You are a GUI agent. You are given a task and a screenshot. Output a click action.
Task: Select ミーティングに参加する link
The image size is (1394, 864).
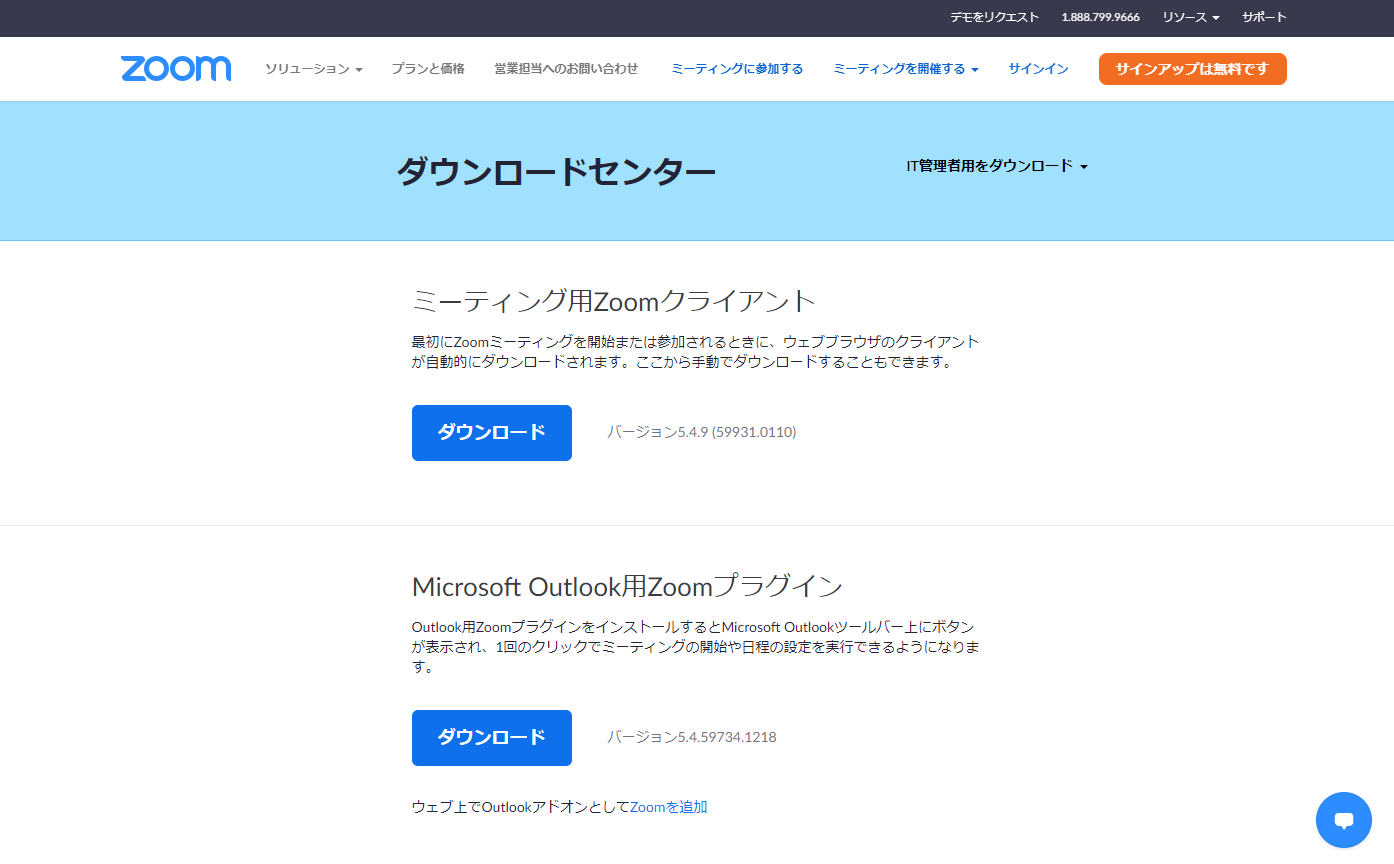tap(737, 69)
